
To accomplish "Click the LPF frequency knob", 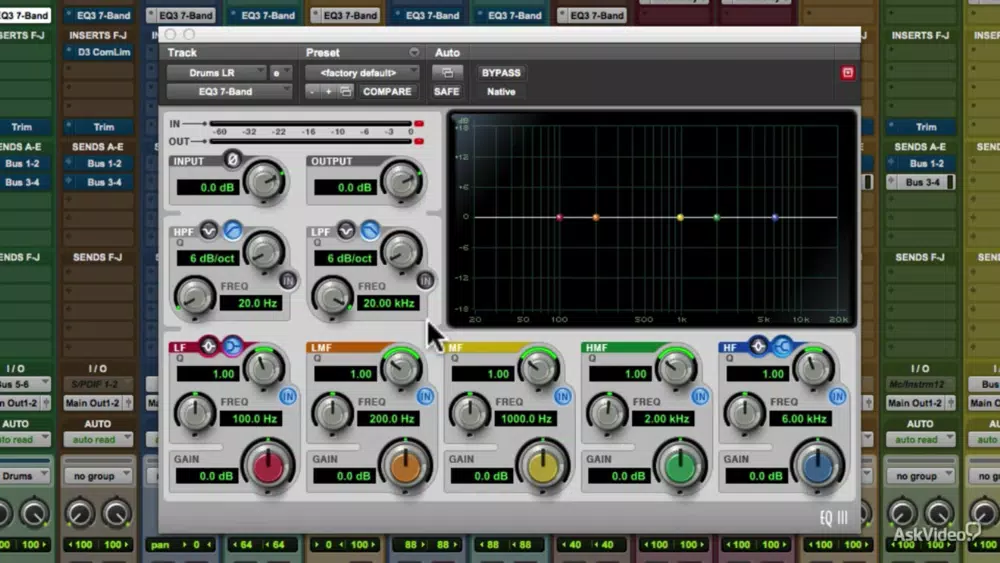I will (x=332, y=297).
